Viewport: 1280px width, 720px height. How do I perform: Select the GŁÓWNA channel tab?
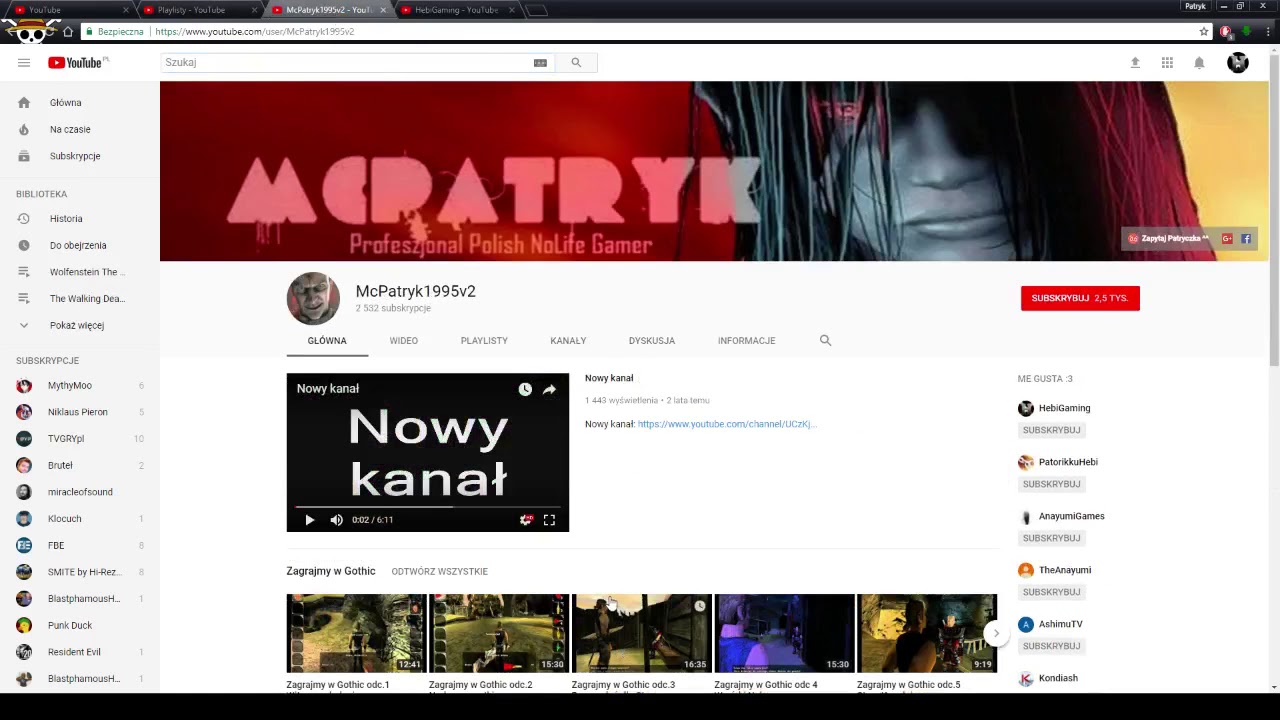(327, 341)
